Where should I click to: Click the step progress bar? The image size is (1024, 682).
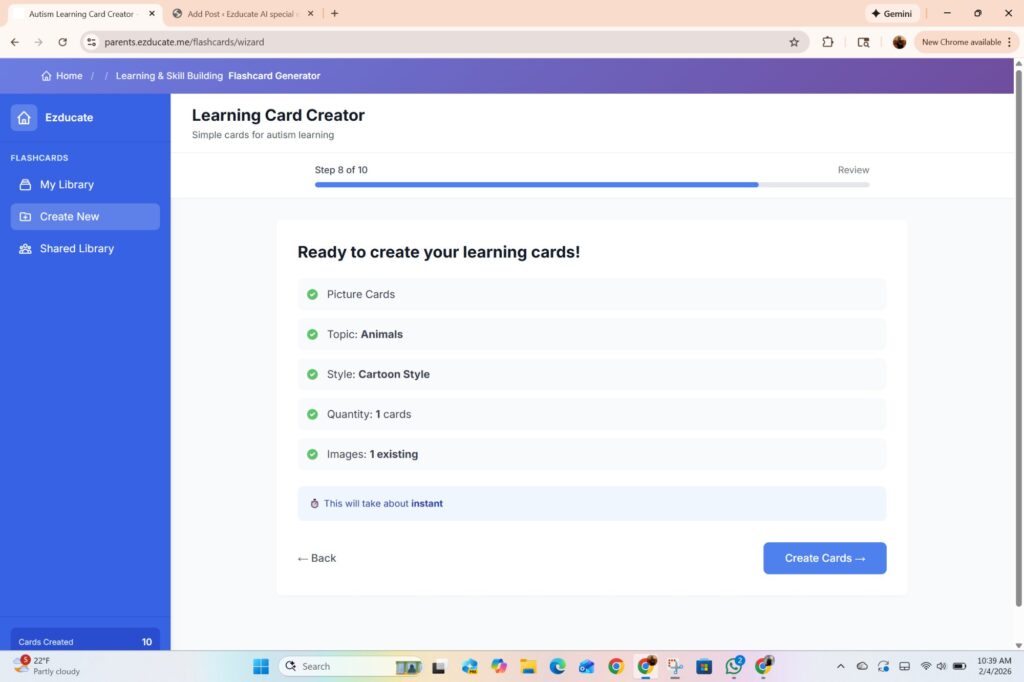591,185
